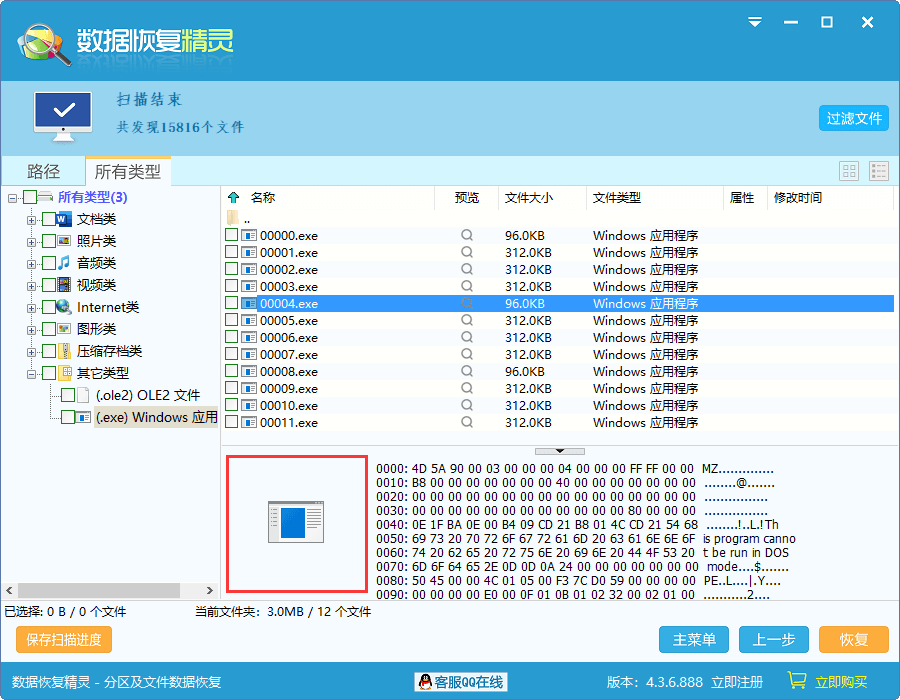The width and height of the screenshot is (900, 700).
Task: Check the box for 00011.exe
Action: [x=231, y=422]
